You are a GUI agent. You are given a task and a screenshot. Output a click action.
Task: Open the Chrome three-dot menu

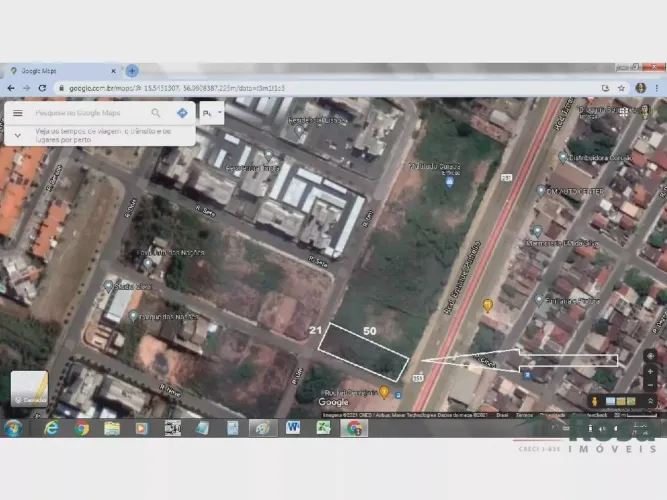tap(657, 88)
